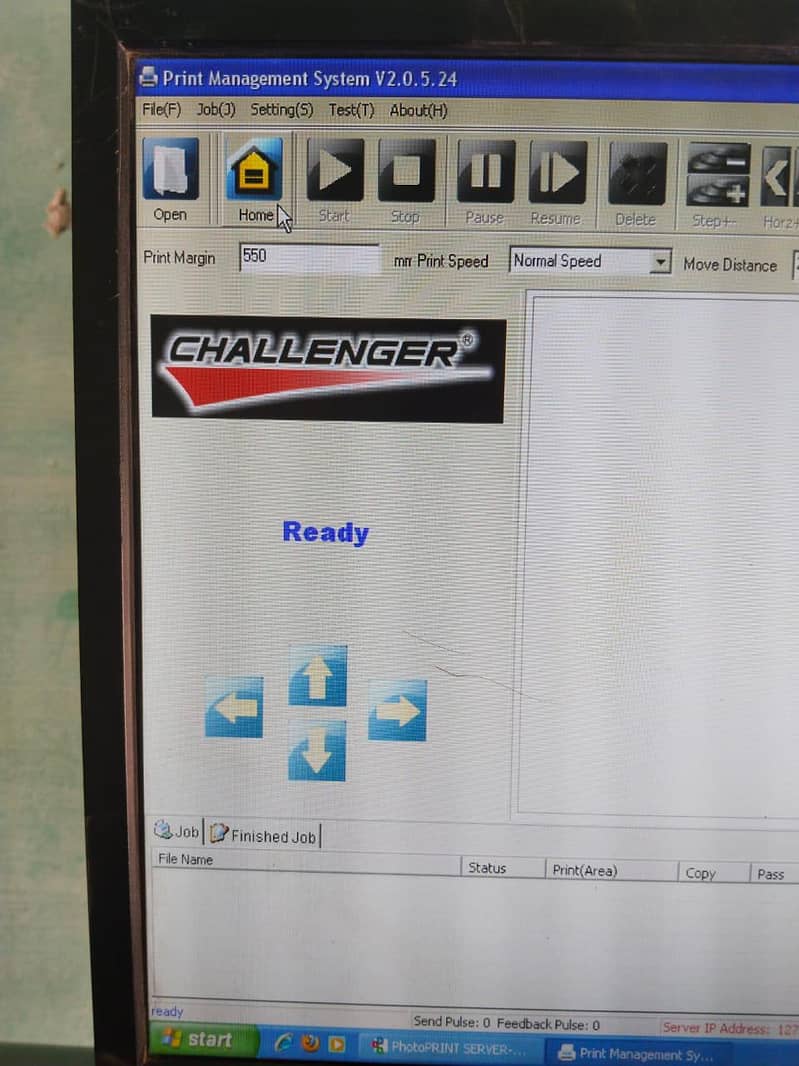Open the File(F) menu
Image resolution: width=799 pixels, height=1066 pixels.
161,109
